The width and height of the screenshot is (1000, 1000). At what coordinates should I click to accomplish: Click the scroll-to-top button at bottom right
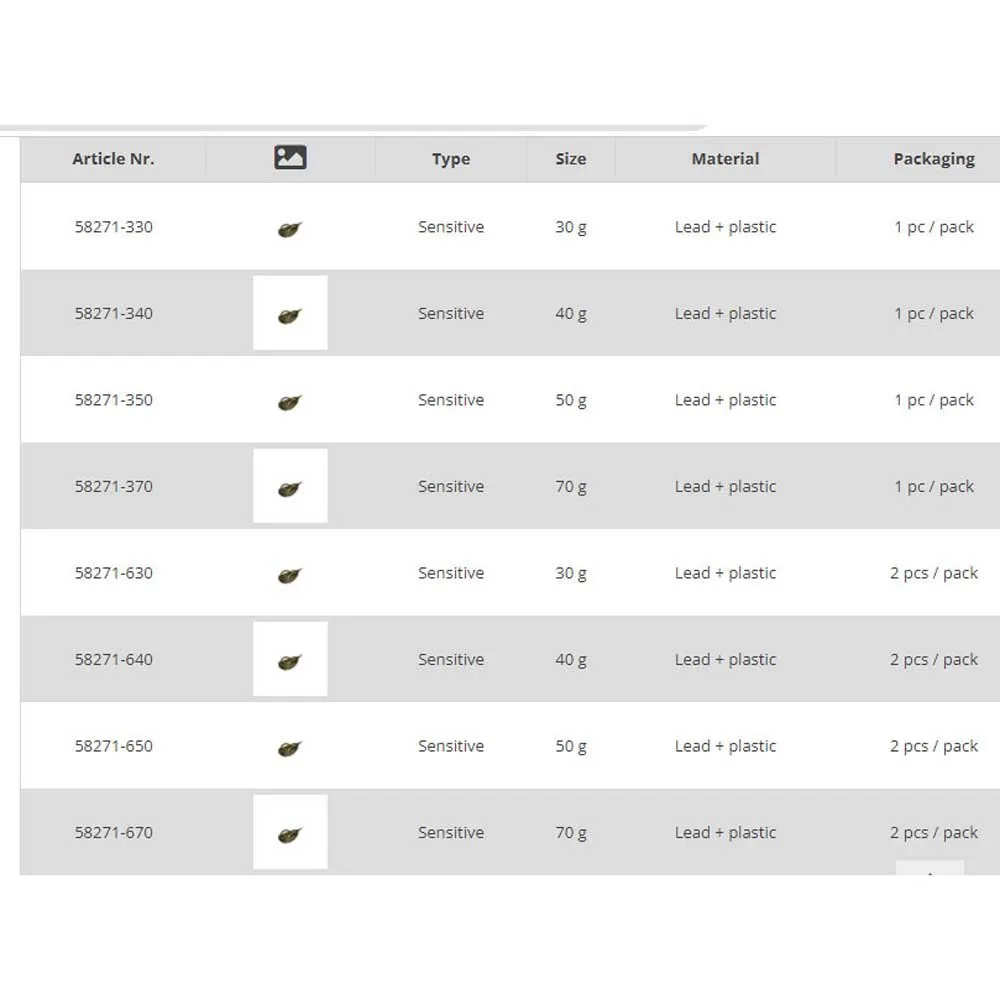pos(930,869)
